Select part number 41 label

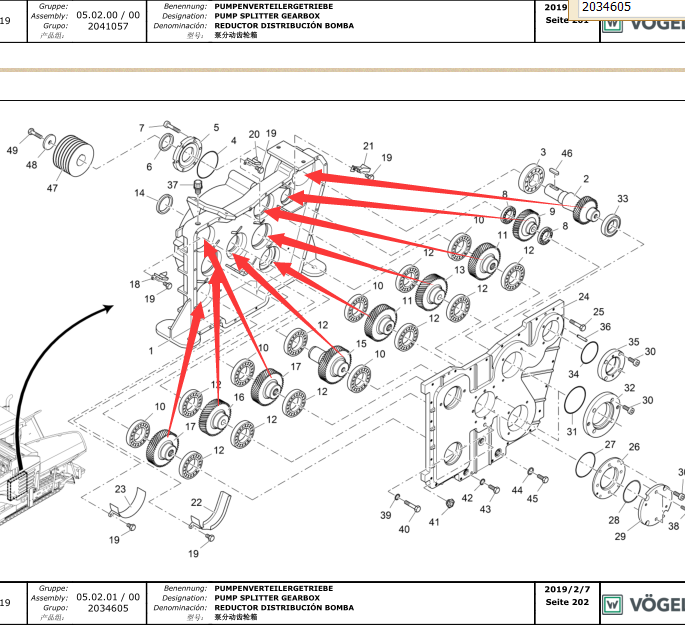coord(434,522)
